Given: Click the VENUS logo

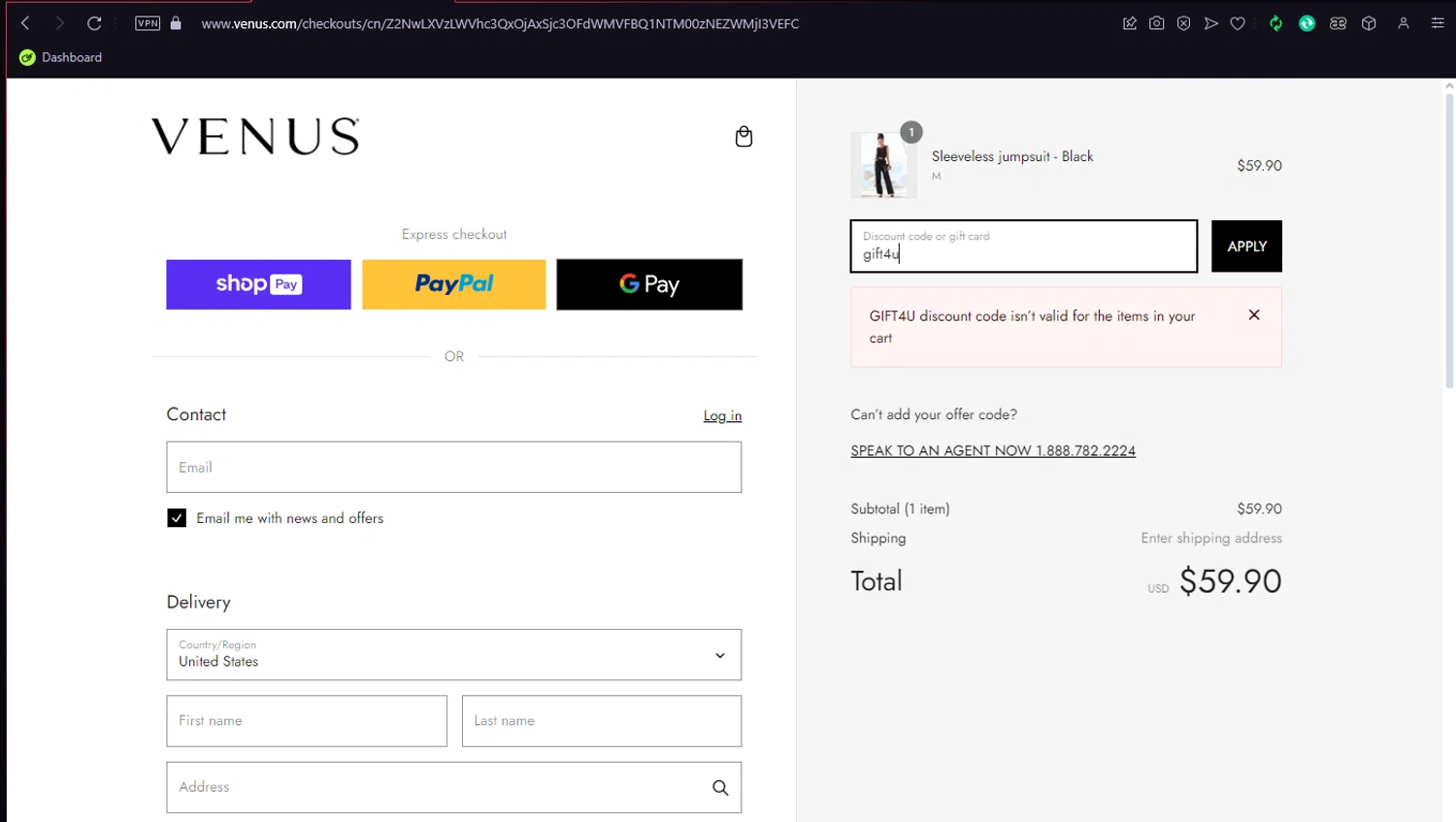Looking at the screenshot, I should (x=255, y=136).
